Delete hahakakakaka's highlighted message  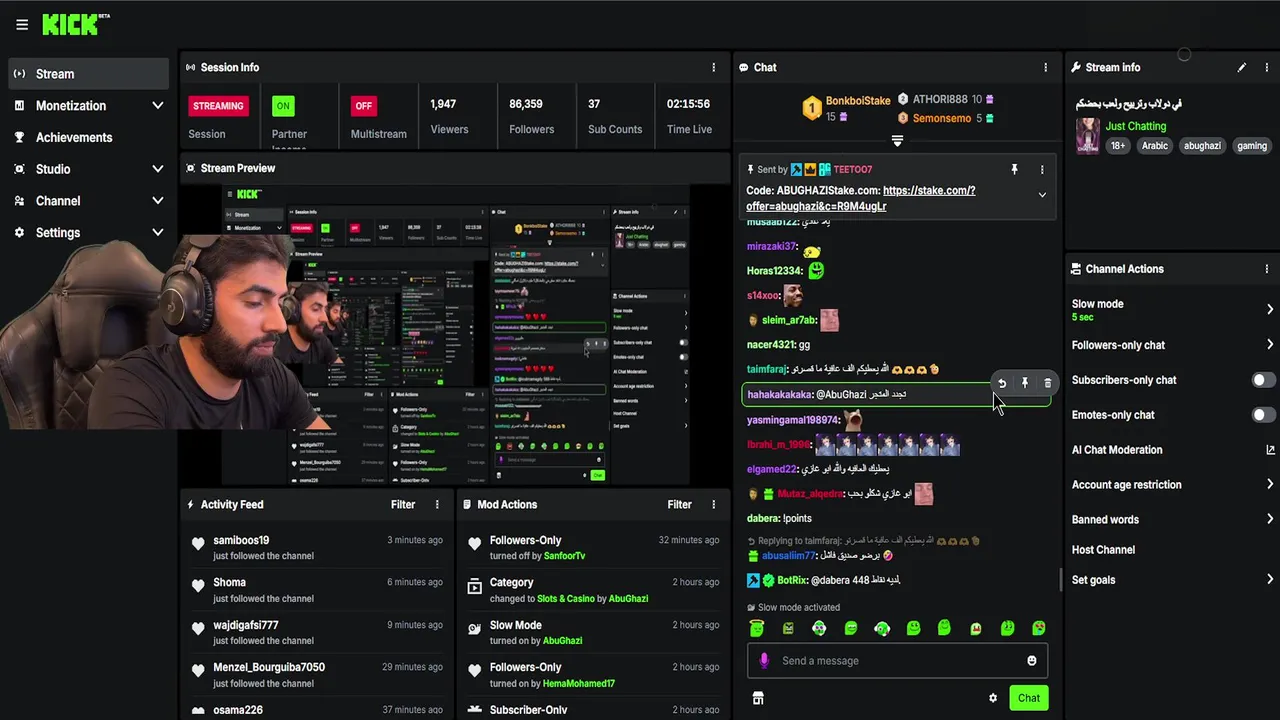pos(1047,383)
